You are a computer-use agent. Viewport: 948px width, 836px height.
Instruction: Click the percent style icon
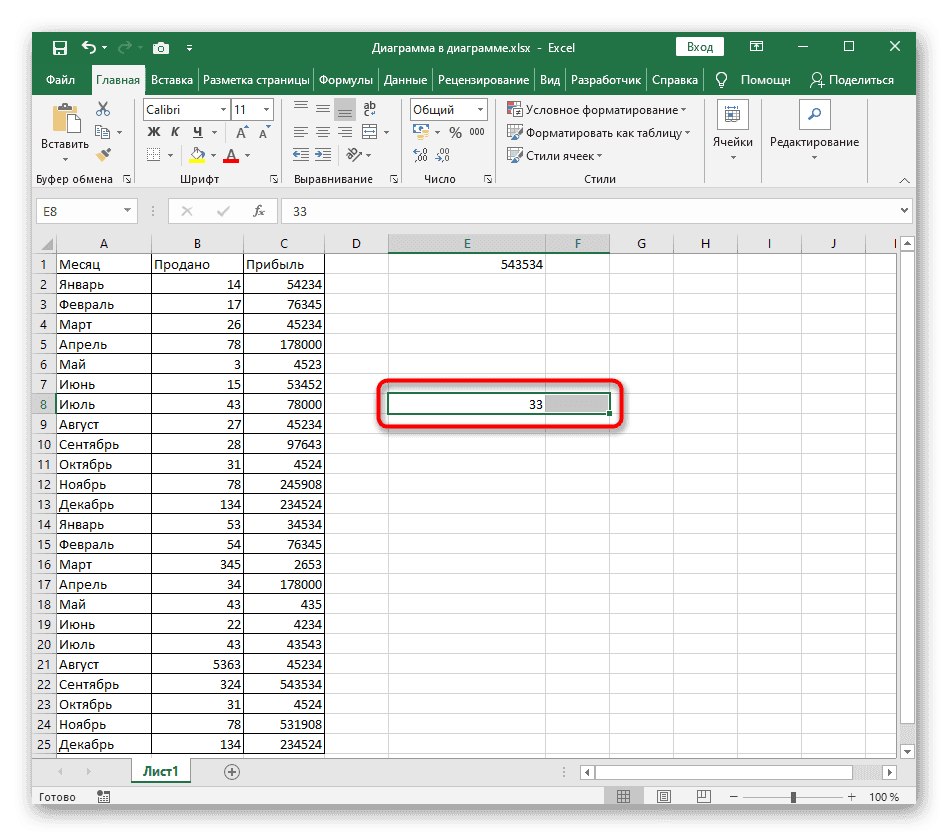[455, 132]
